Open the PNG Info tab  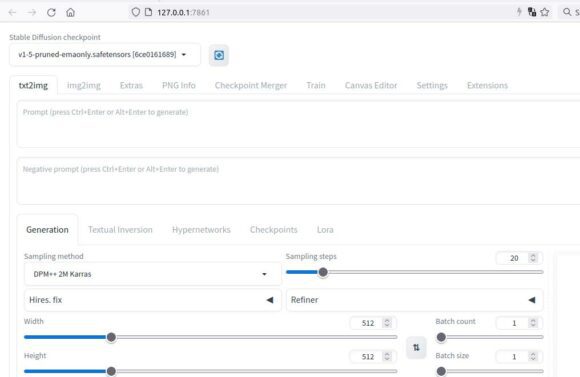(179, 85)
